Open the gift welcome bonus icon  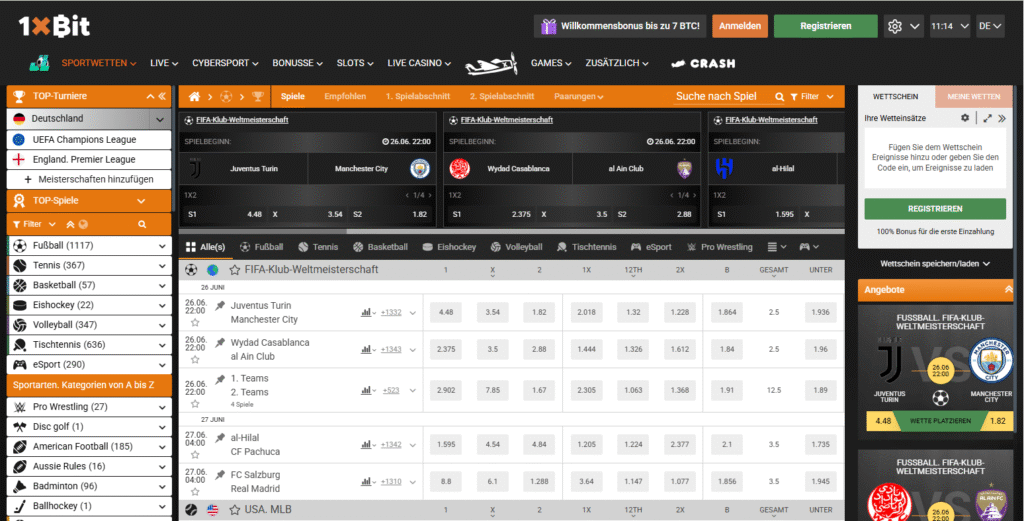(549, 26)
